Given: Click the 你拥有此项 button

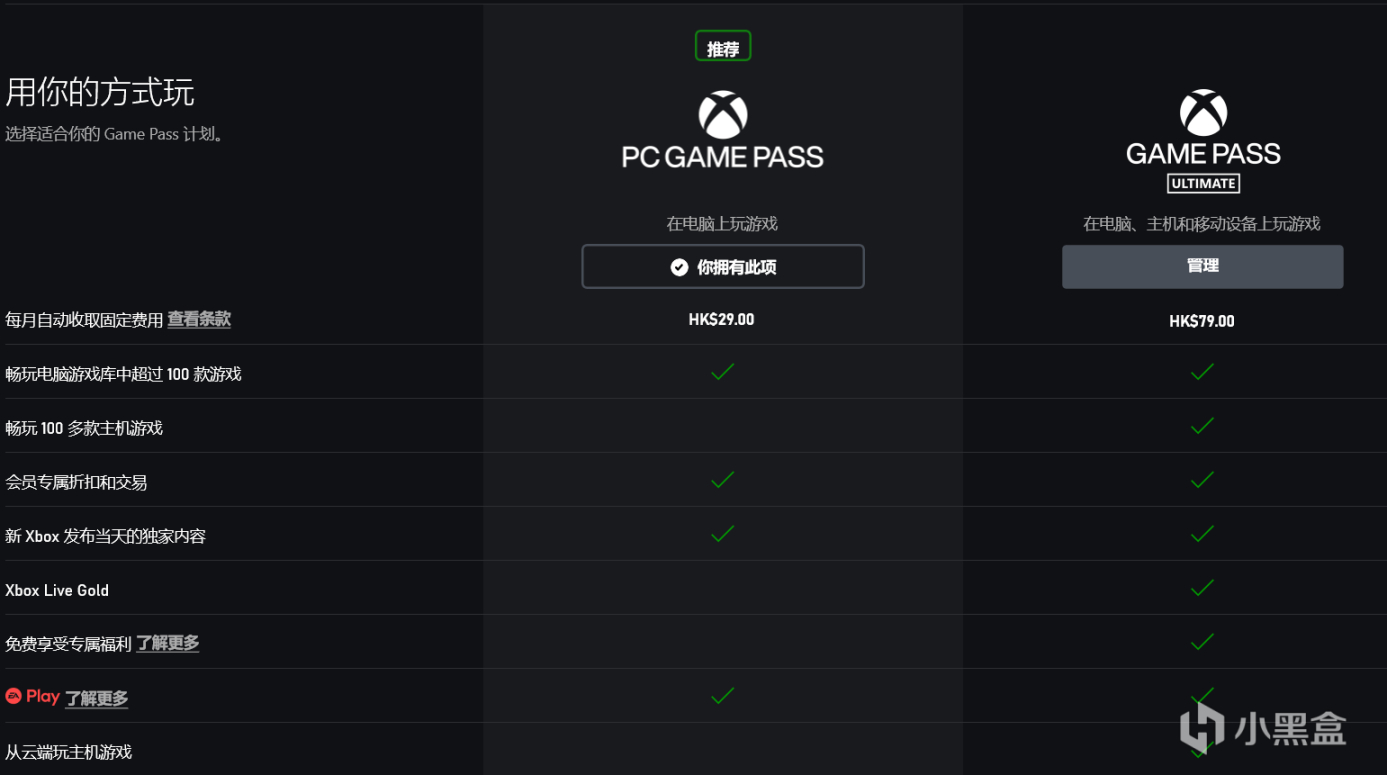Looking at the screenshot, I should coord(722,267).
